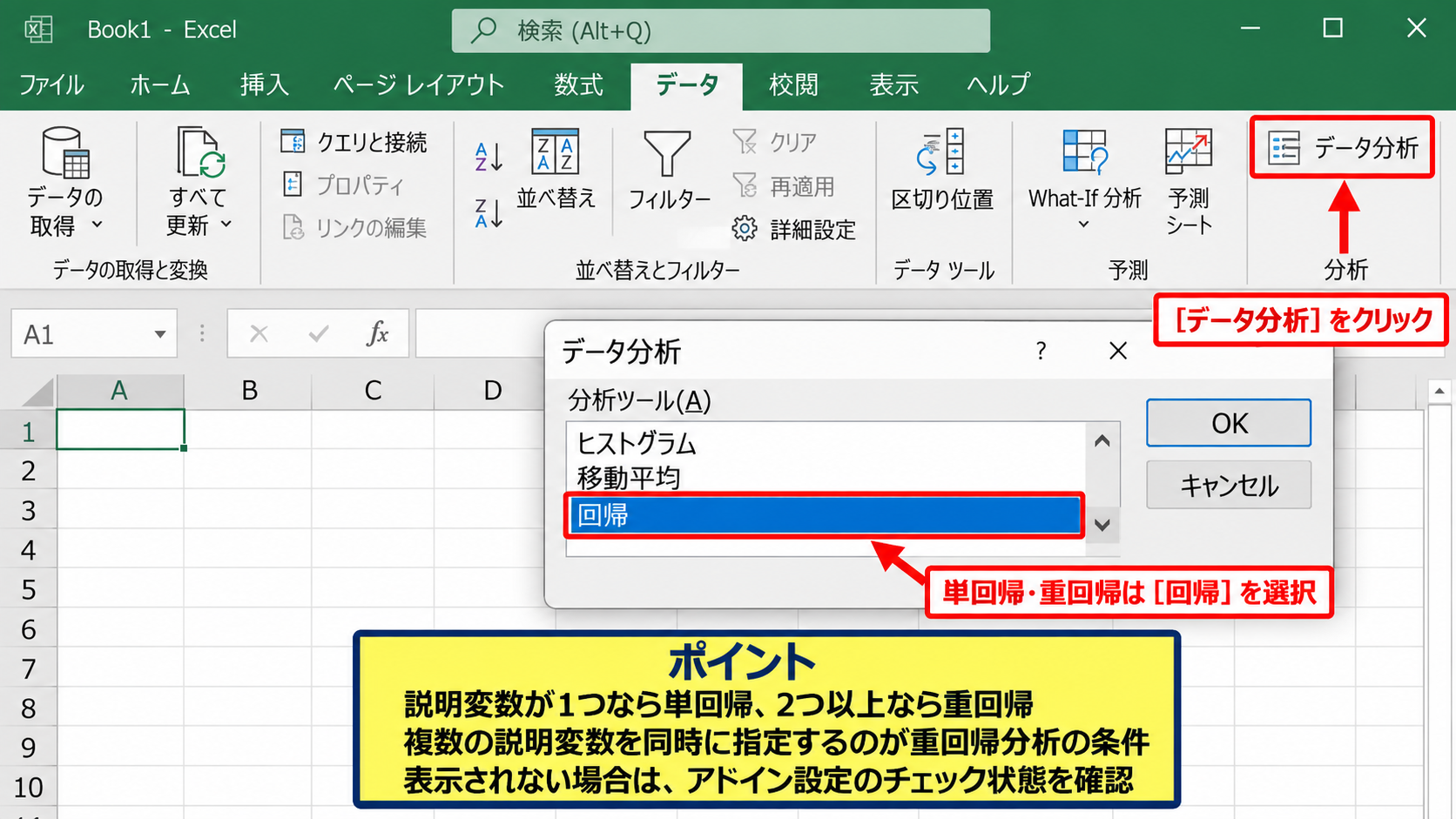Click the Name Box showing A1
Viewport: 1456px width, 819px height.
[x=94, y=333]
